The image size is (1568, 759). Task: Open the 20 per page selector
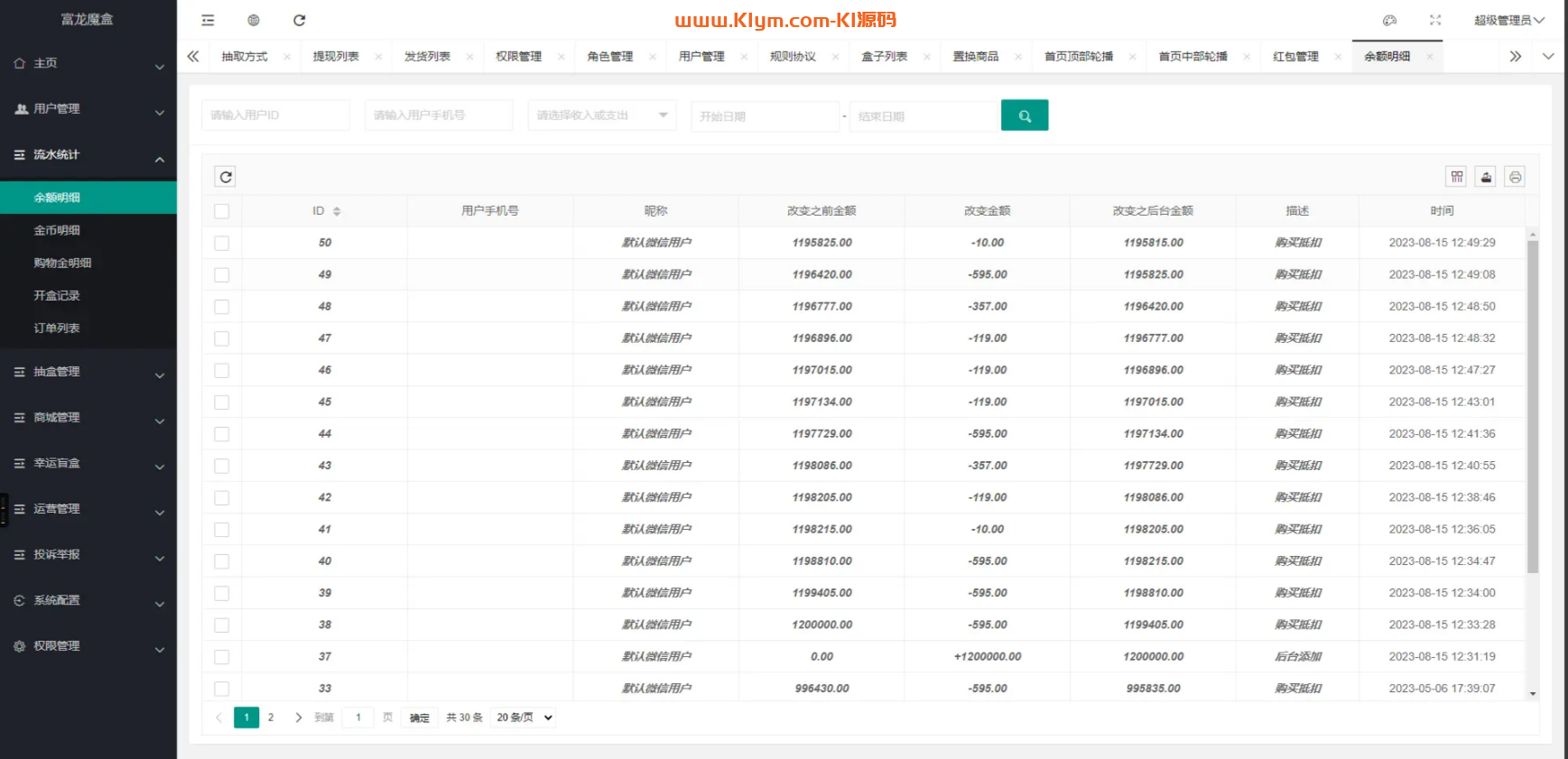pos(524,717)
